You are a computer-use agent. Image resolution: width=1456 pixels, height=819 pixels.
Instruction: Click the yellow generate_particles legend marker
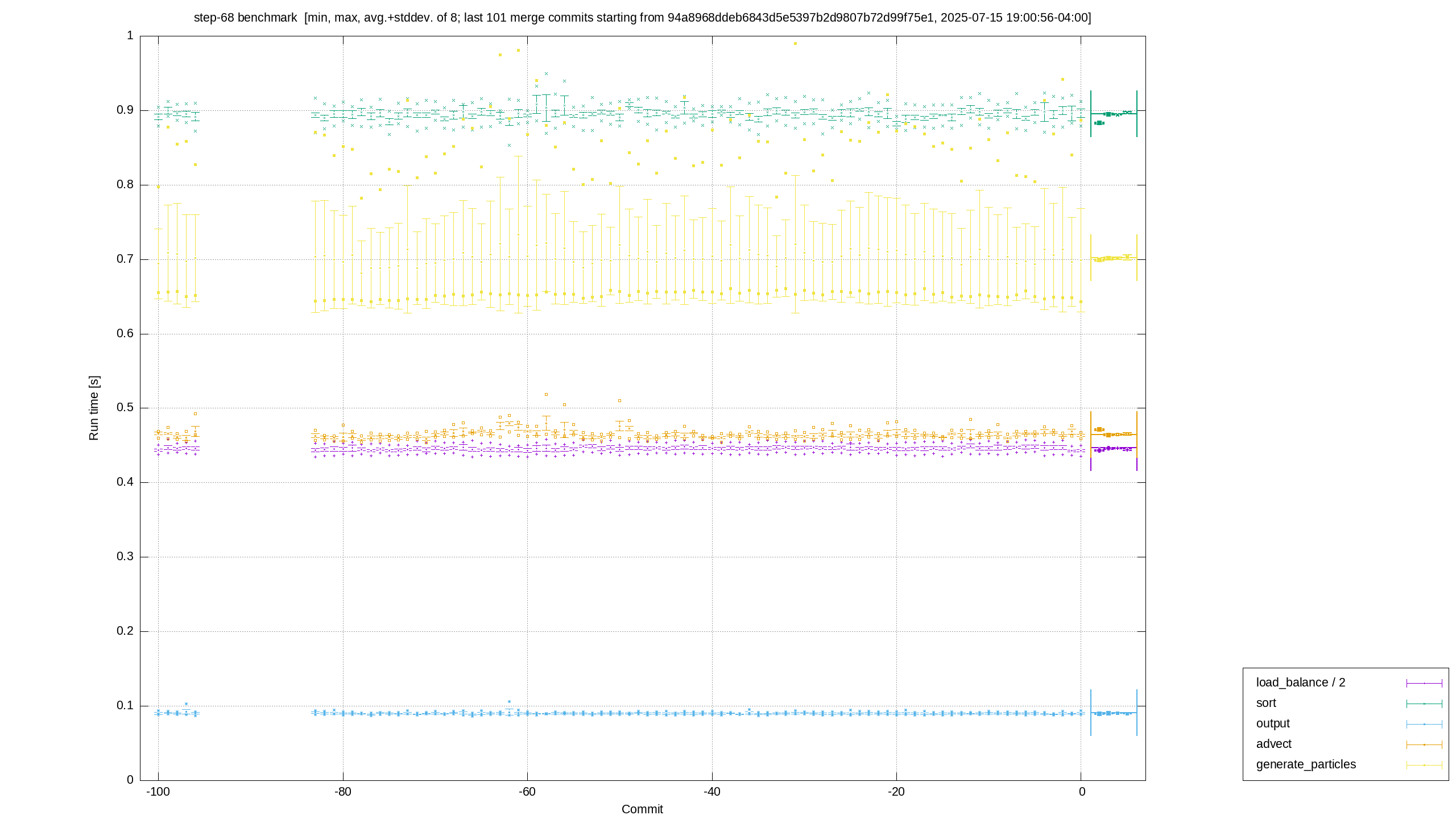pyautogui.click(x=1424, y=765)
